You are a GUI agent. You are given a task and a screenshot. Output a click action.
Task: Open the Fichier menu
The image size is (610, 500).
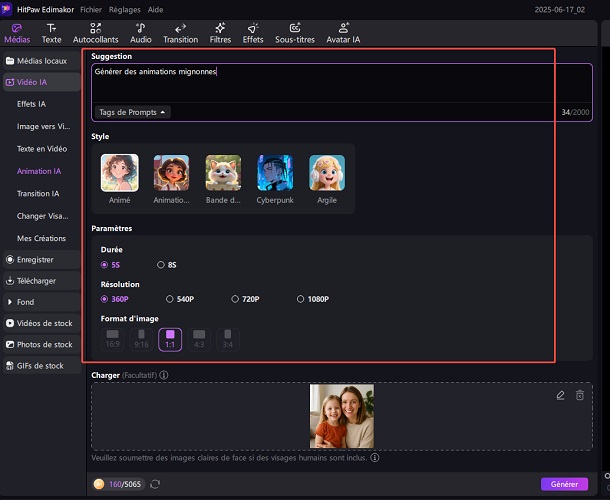coord(91,10)
